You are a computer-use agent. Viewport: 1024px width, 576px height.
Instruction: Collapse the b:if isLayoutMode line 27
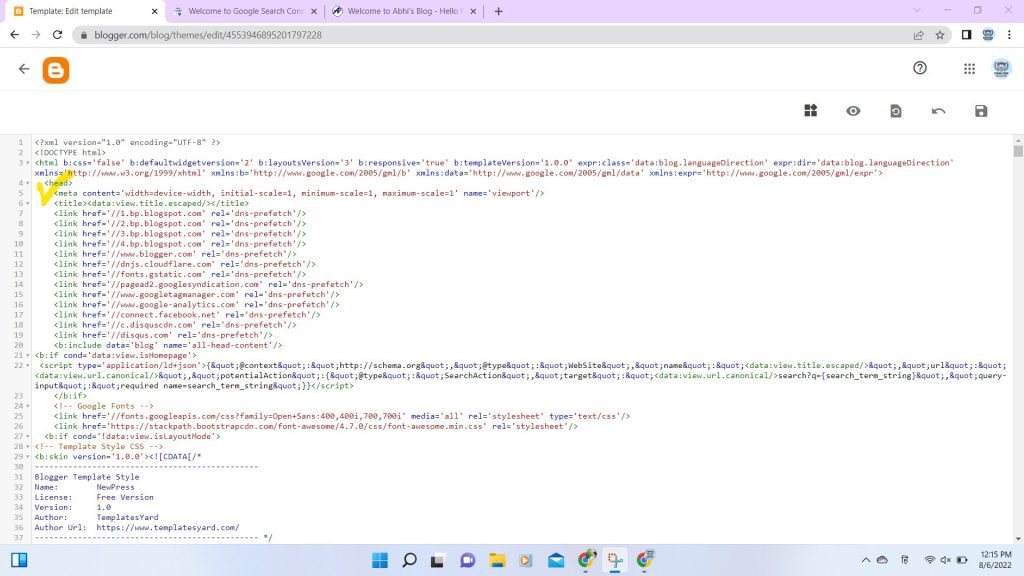point(27,436)
